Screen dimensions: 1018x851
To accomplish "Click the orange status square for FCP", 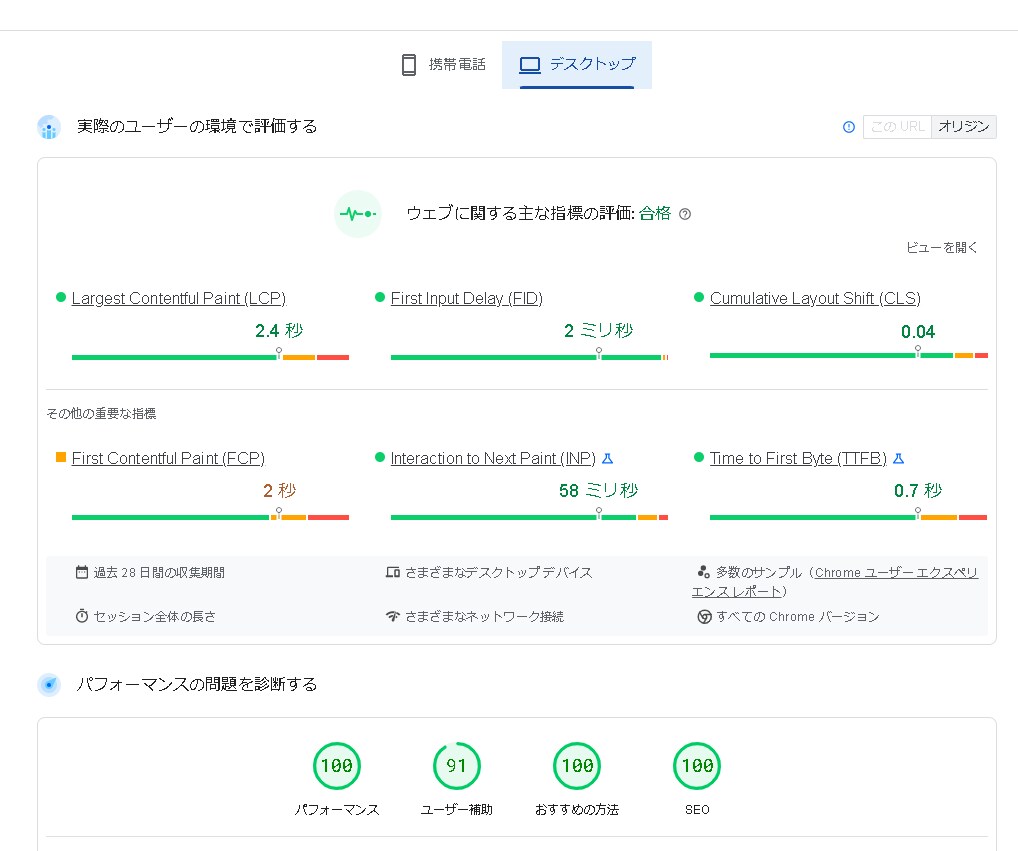I will tap(61, 457).
